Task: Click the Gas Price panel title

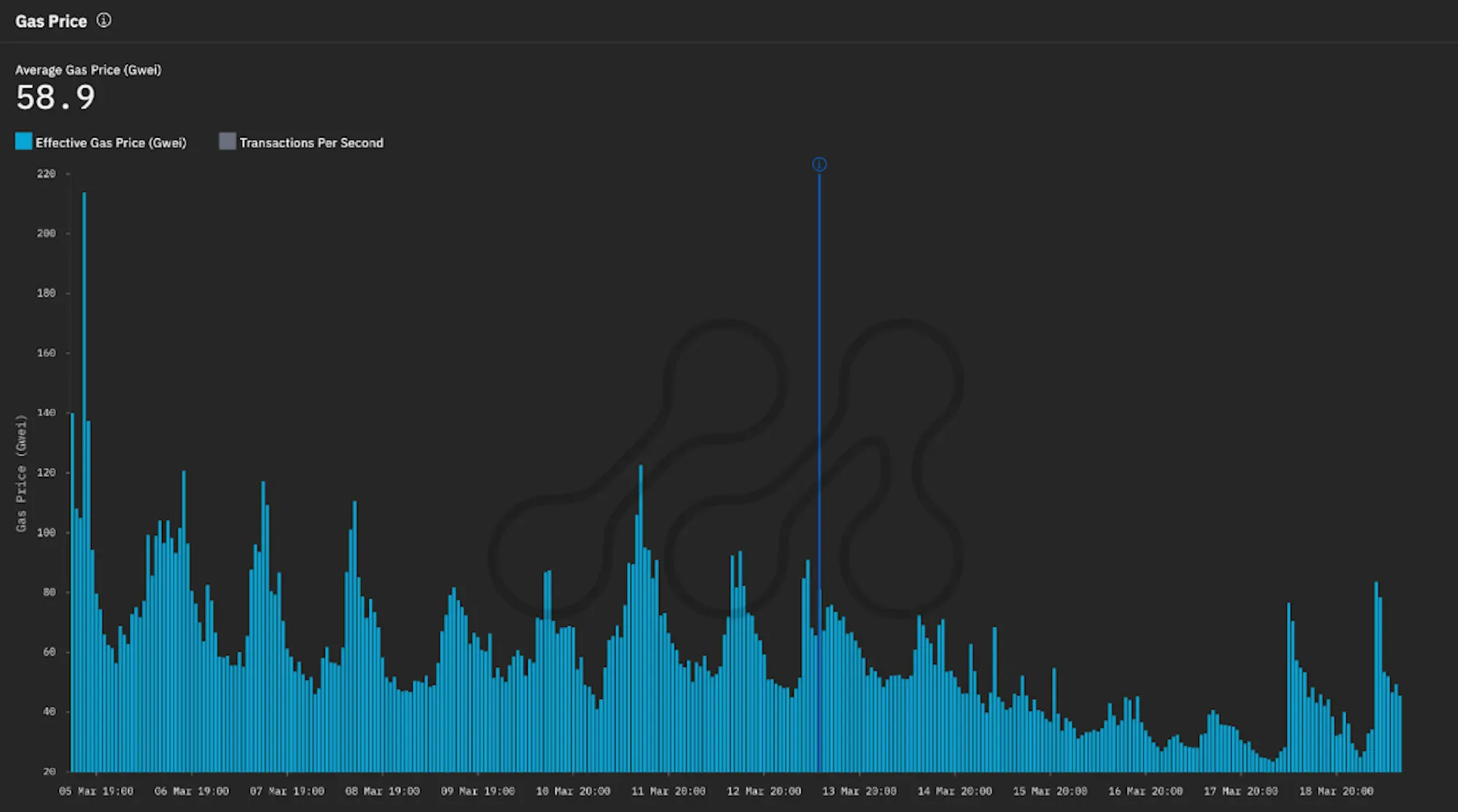Action: point(51,21)
